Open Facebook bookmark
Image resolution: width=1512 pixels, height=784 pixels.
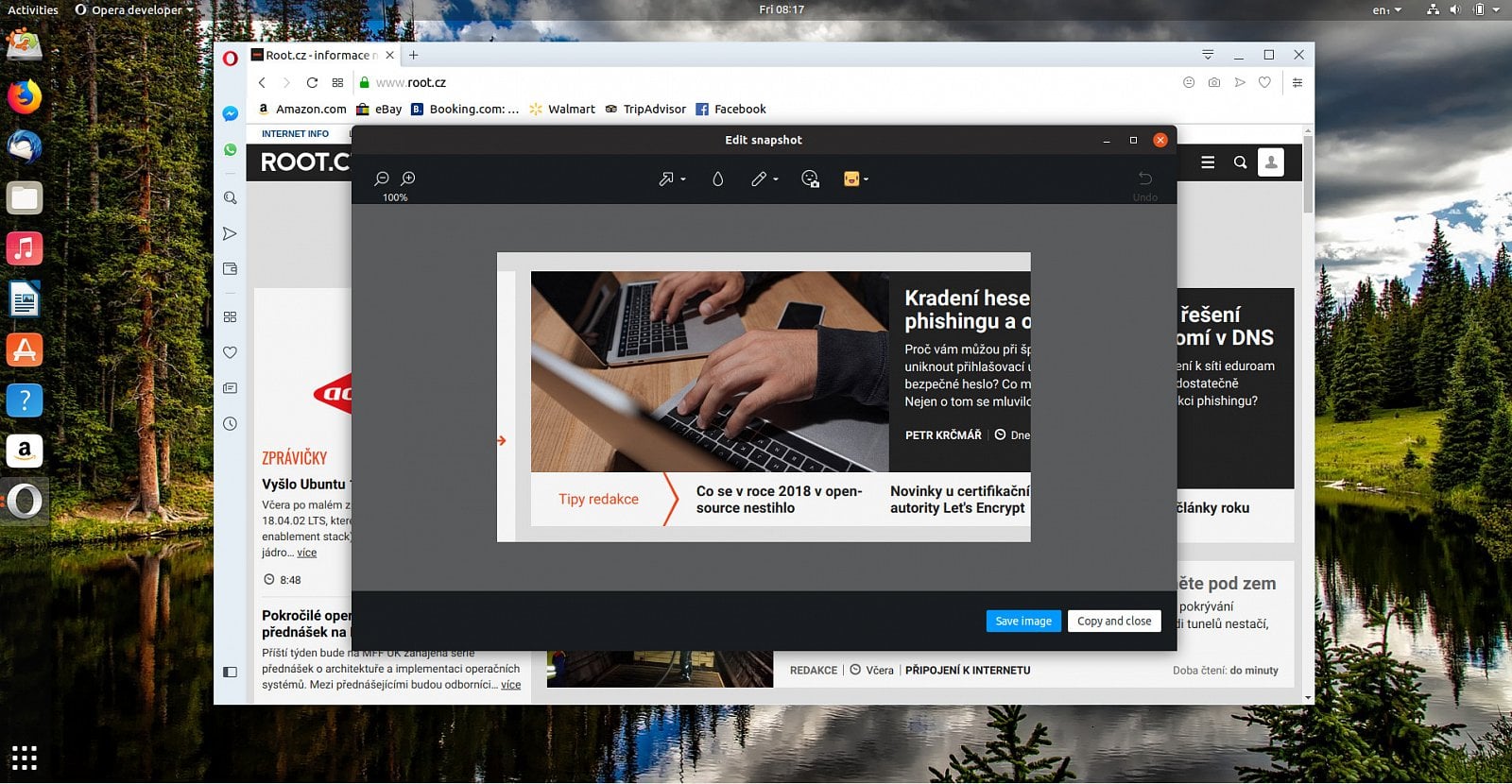[730, 110]
